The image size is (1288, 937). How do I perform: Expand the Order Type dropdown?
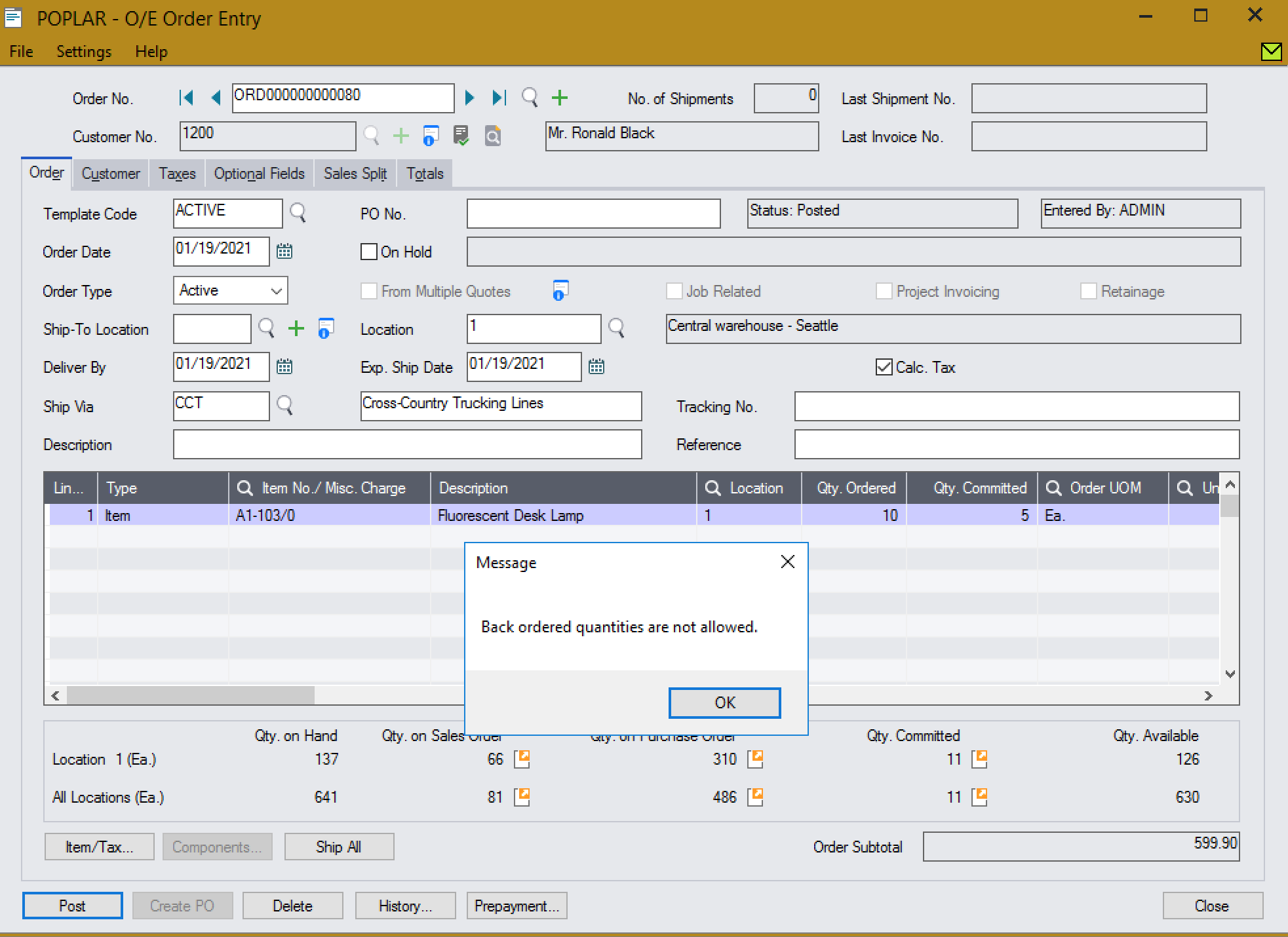point(277,291)
